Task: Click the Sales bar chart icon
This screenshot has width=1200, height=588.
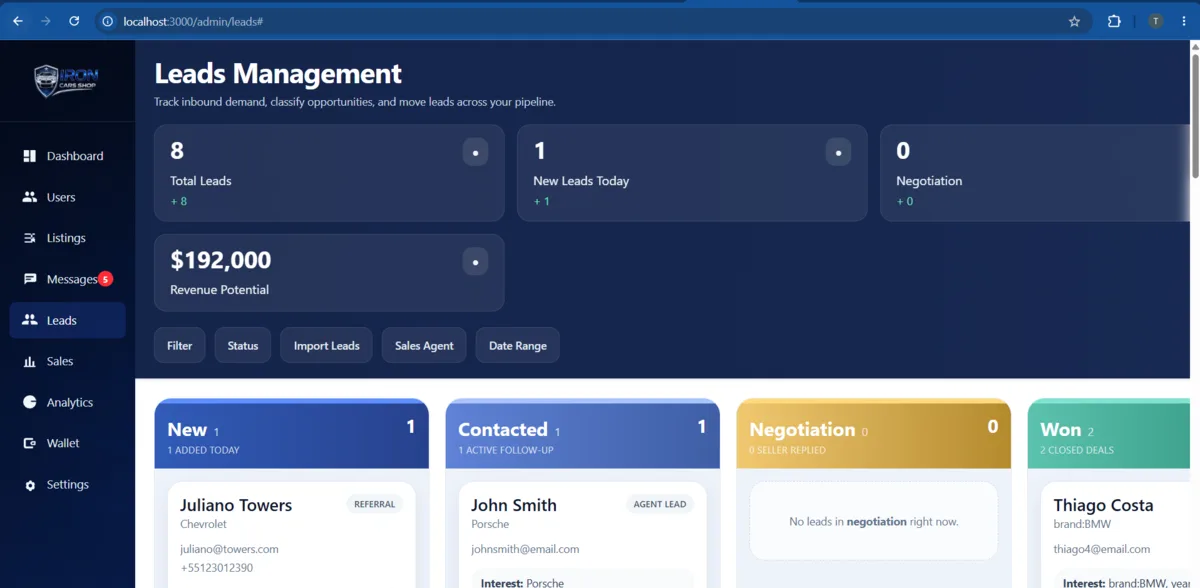Action: [30, 361]
